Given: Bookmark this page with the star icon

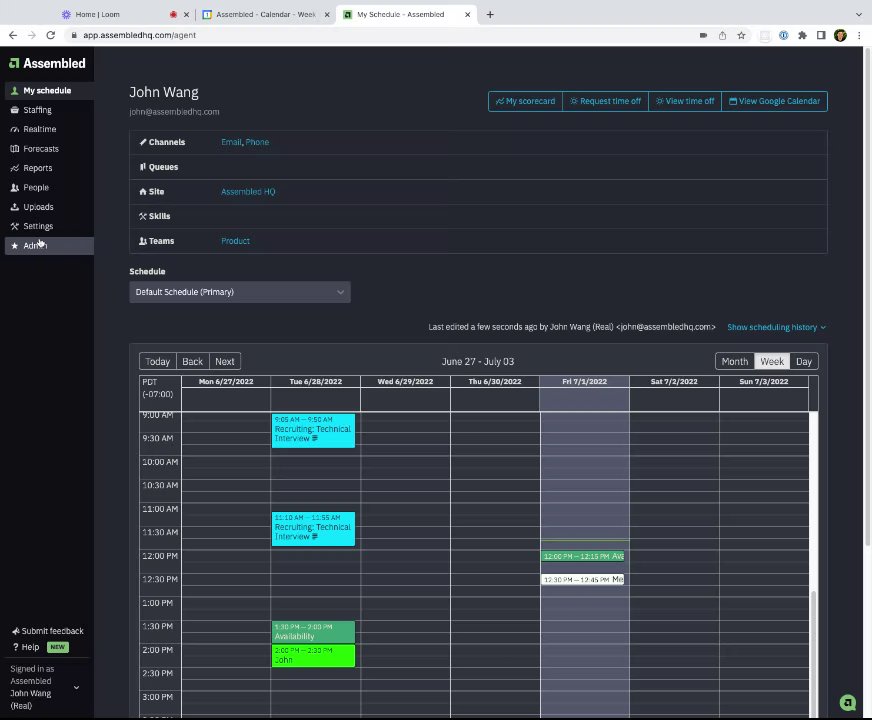Looking at the screenshot, I should click(741, 36).
